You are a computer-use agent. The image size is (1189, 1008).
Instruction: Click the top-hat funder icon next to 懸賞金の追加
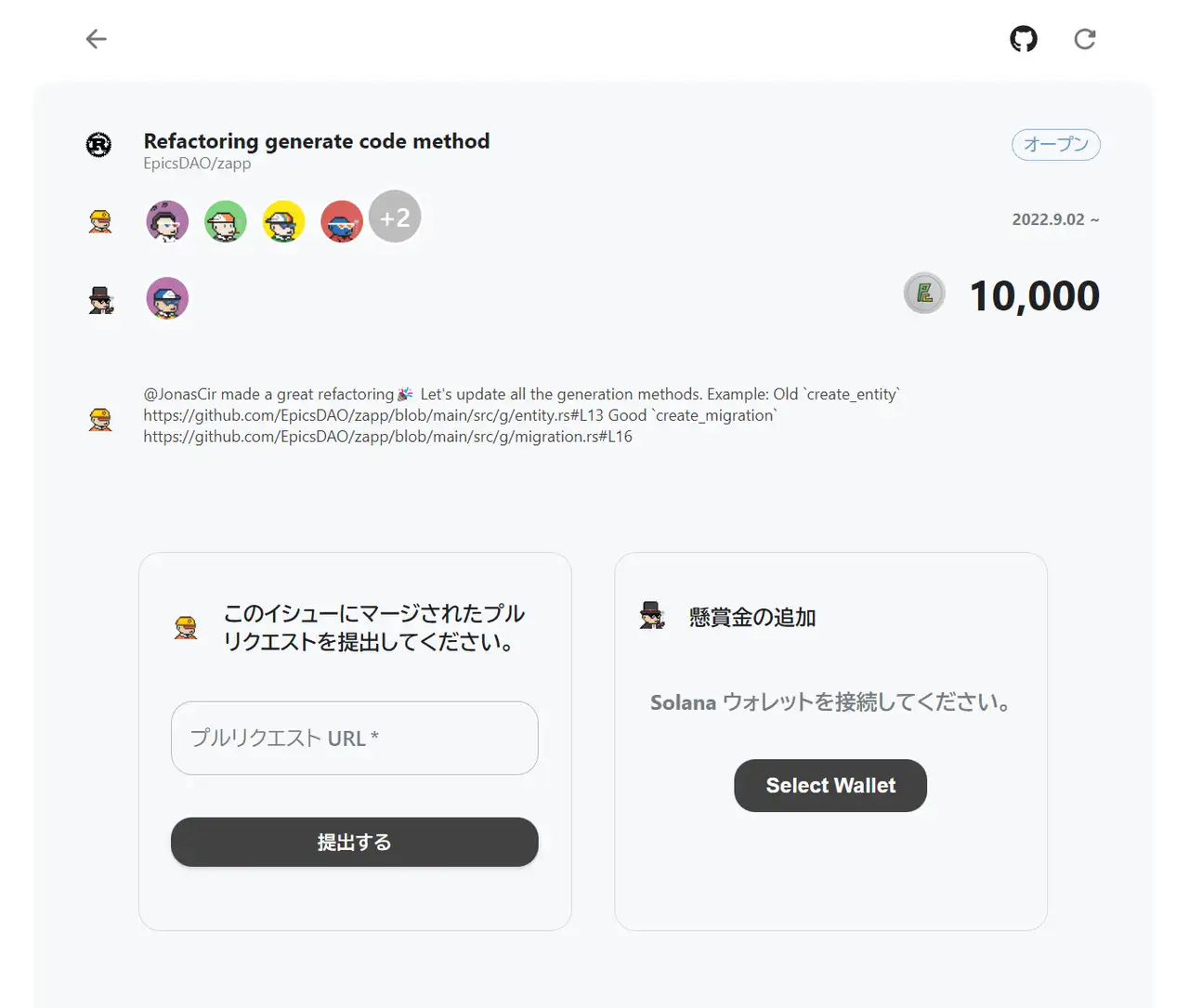(x=652, y=615)
